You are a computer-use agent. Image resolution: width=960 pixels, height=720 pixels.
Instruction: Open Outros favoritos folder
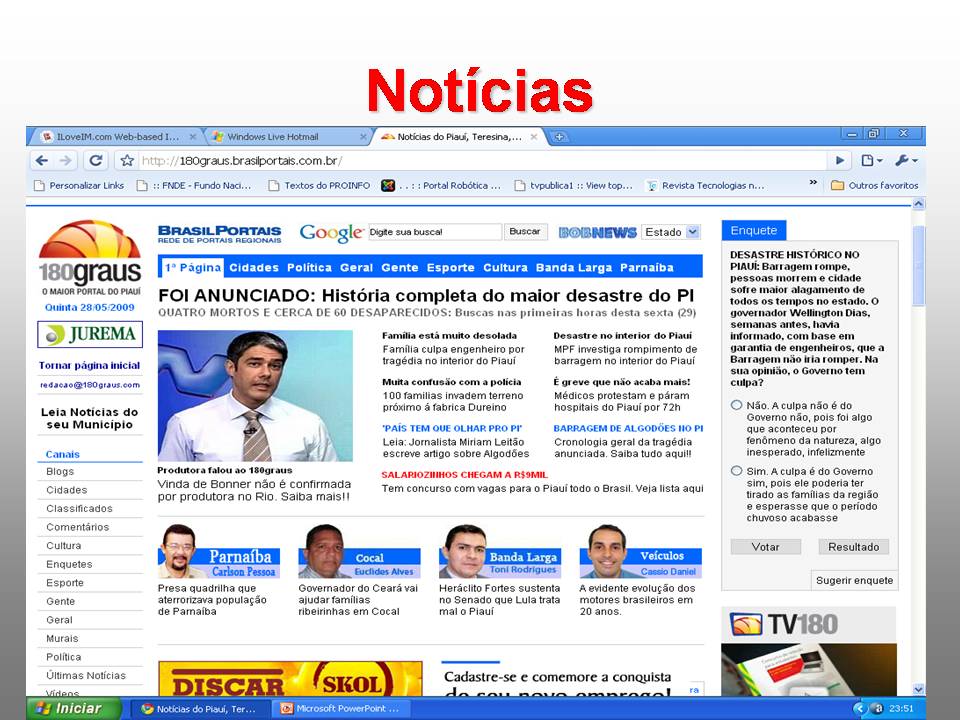pos(874,186)
